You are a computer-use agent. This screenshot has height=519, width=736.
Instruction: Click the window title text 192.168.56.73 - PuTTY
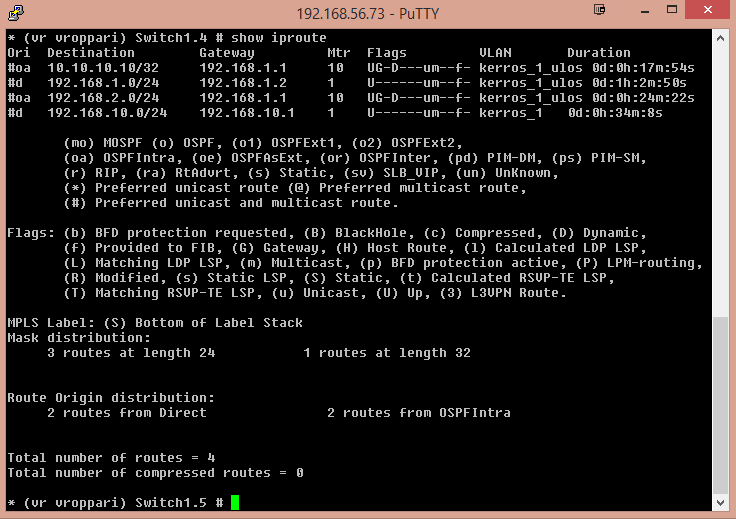pos(368,14)
